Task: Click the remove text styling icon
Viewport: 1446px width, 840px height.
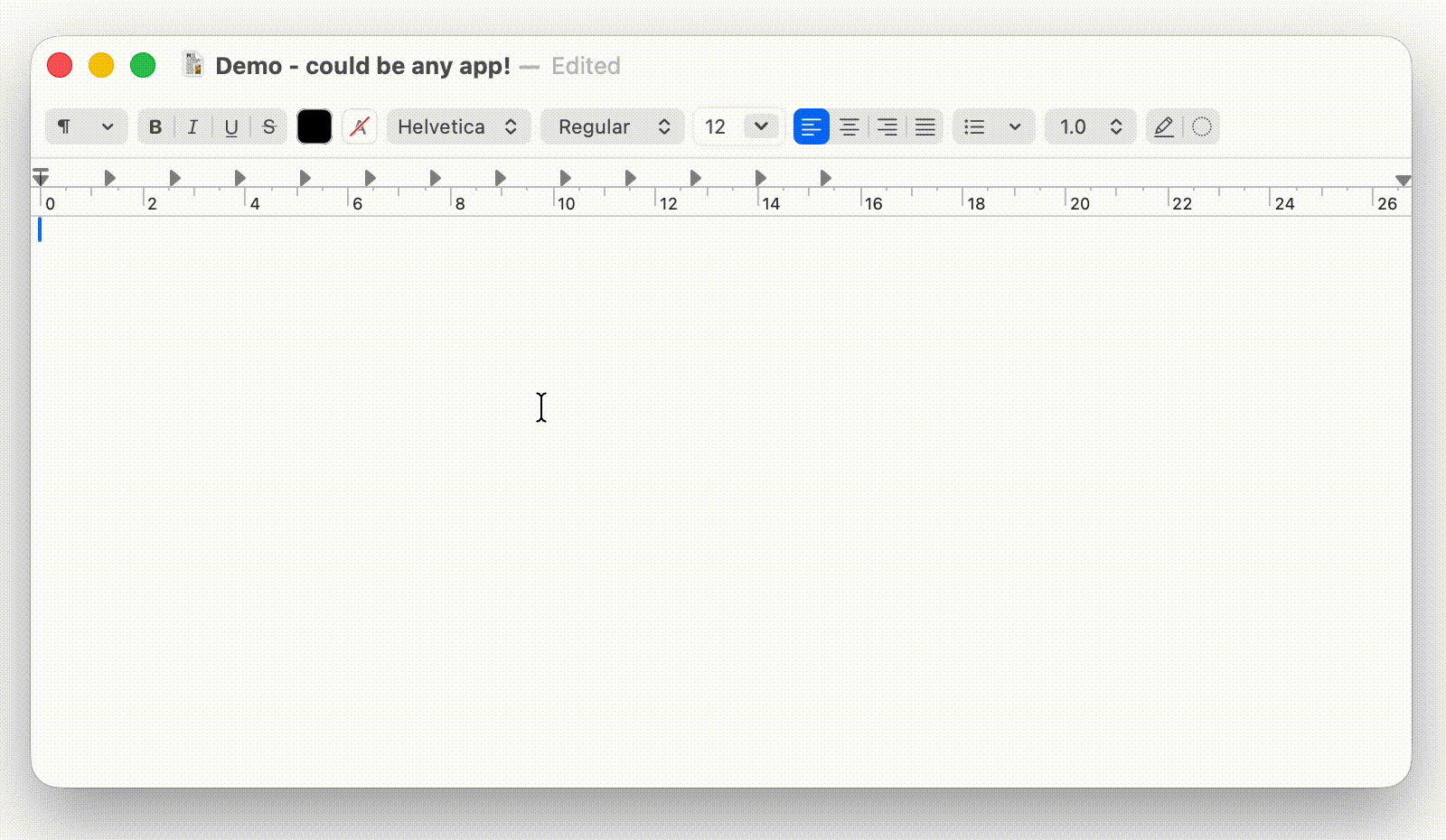Action: click(x=360, y=126)
